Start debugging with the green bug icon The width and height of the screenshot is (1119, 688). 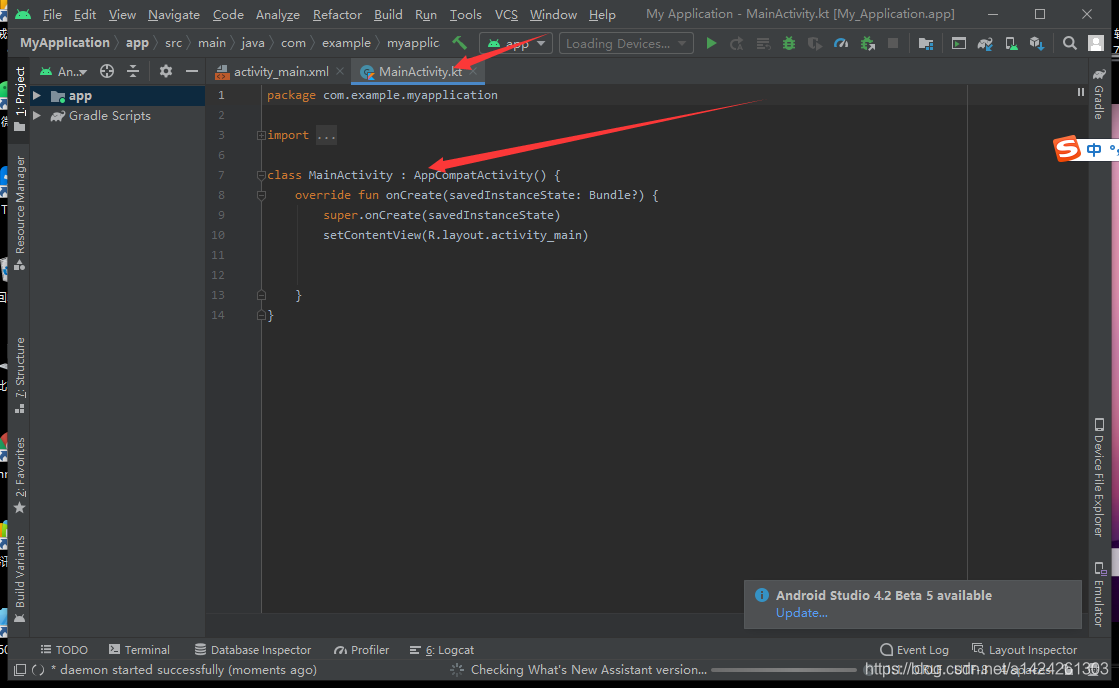[x=789, y=44]
